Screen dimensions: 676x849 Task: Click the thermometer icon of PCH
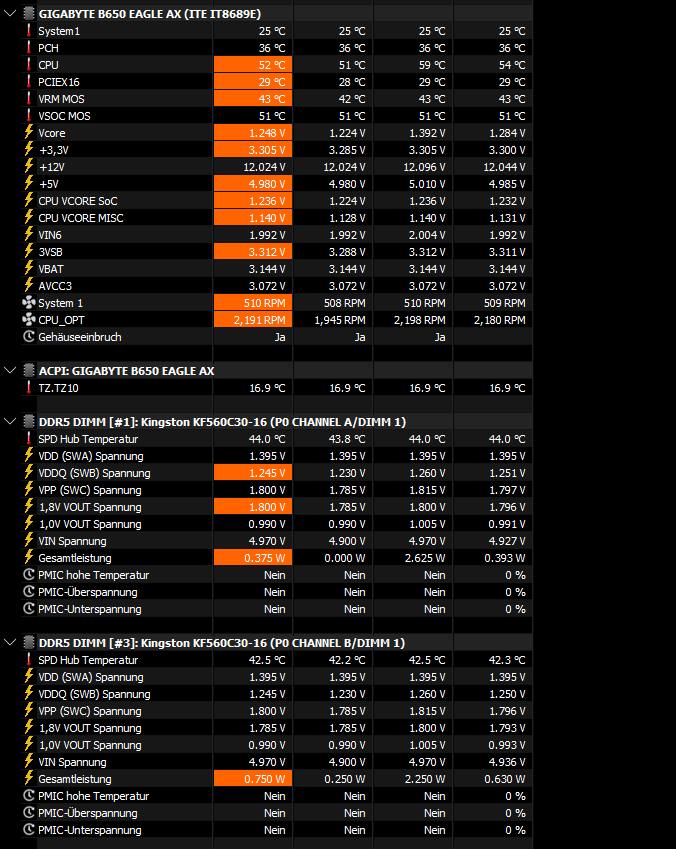click(x=29, y=48)
